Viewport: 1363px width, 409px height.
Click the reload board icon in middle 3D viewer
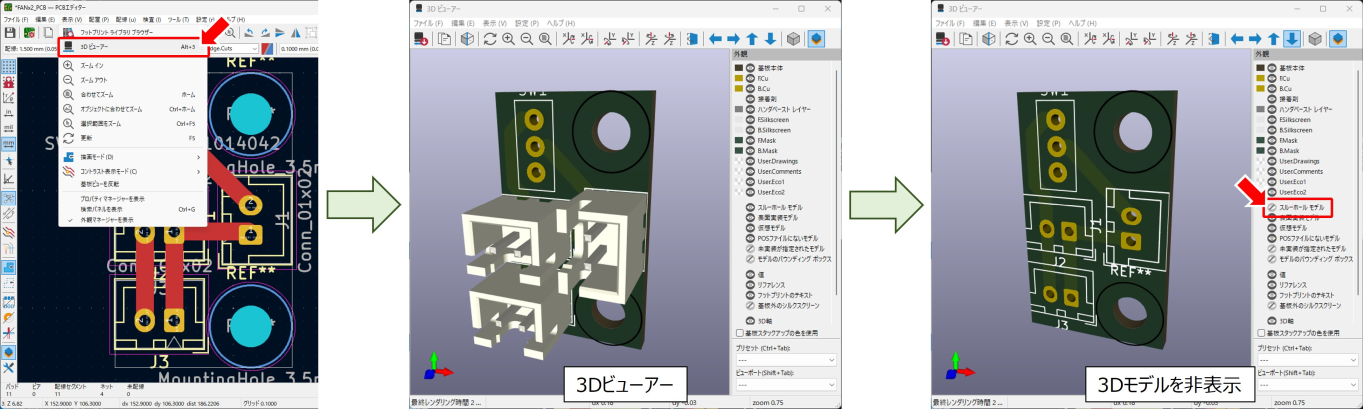[x=490, y=39]
